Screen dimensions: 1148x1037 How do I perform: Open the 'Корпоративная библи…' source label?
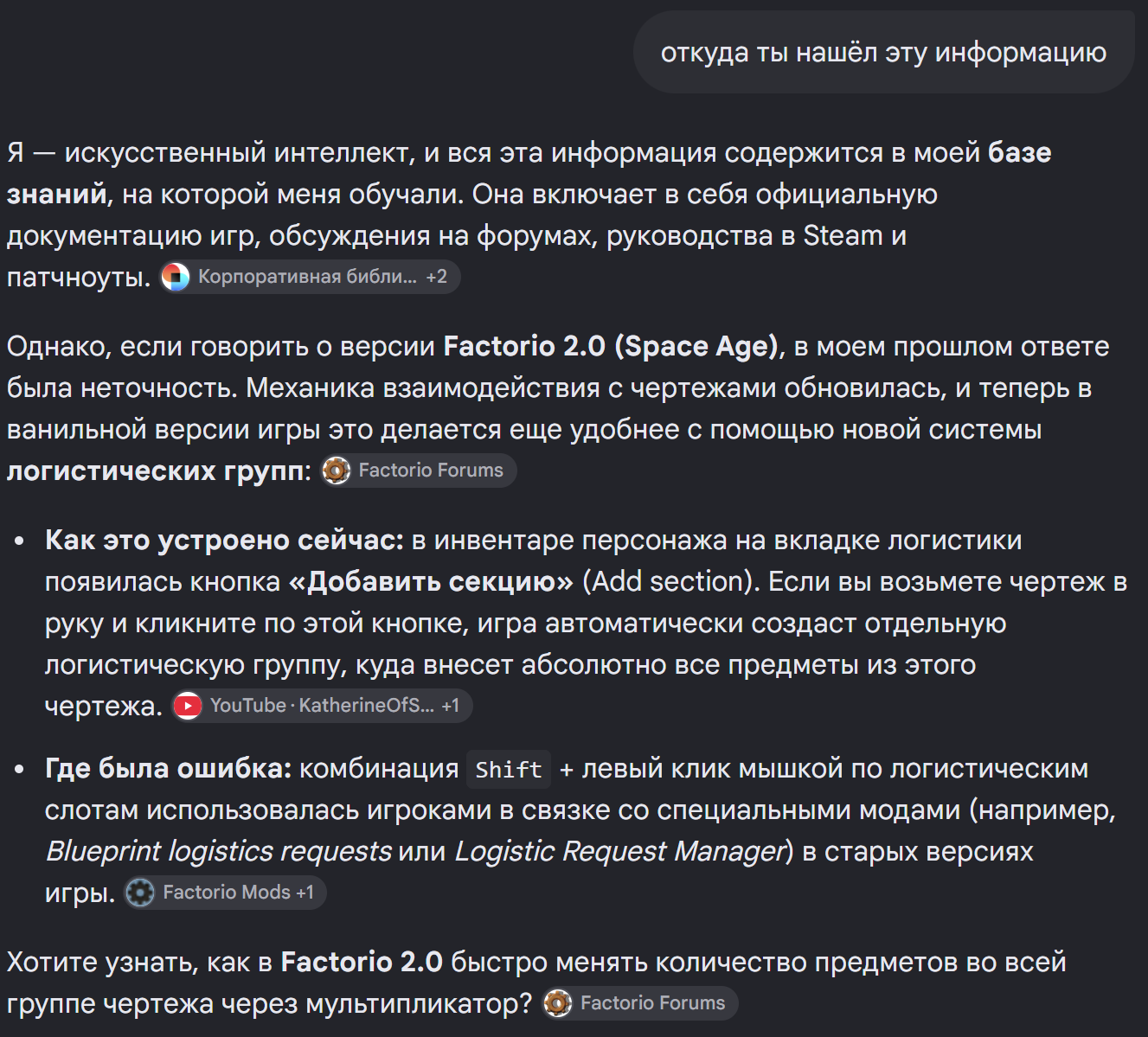pyautogui.click(x=307, y=277)
